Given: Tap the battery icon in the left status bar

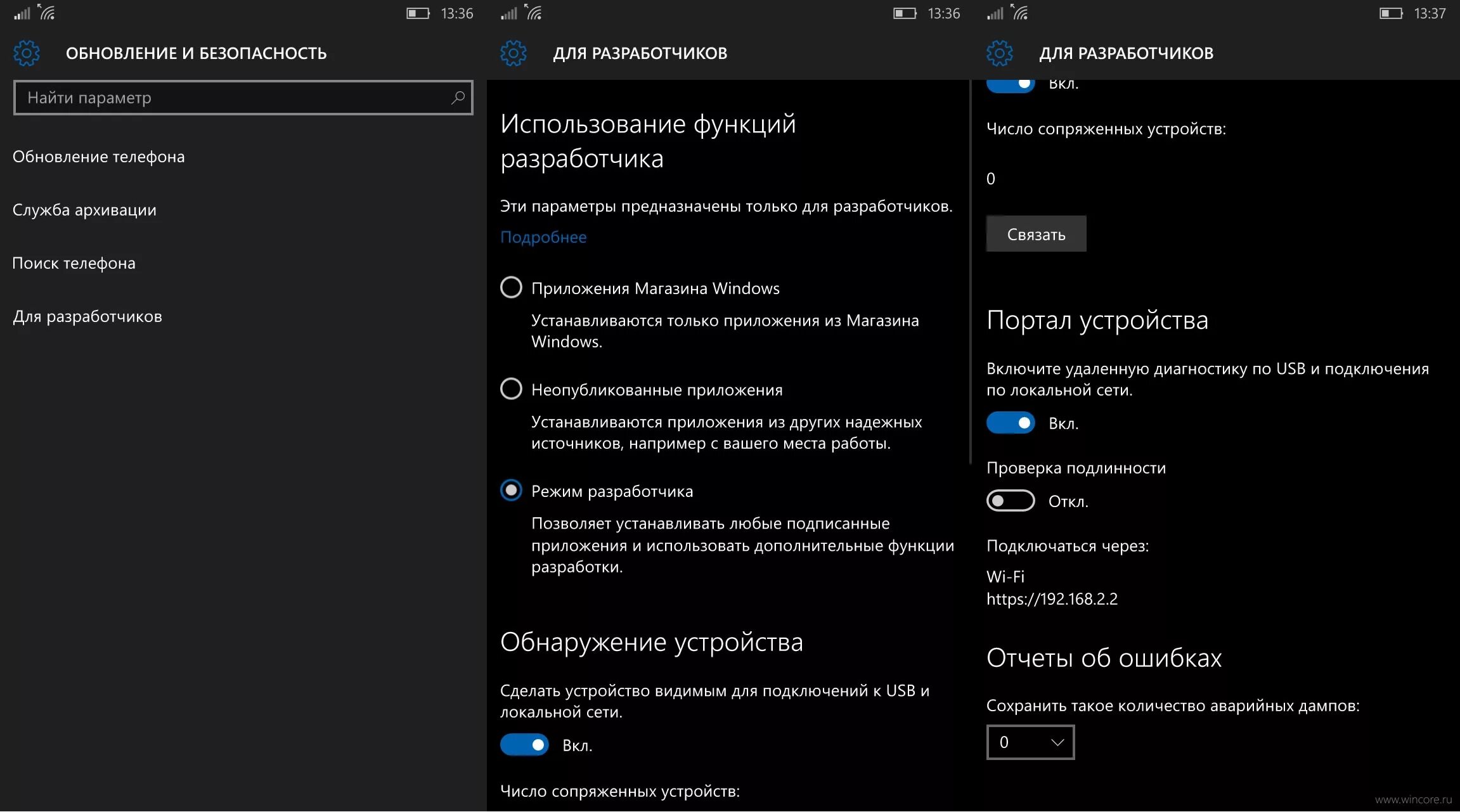Looking at the screenshot, I should (418, 13).
